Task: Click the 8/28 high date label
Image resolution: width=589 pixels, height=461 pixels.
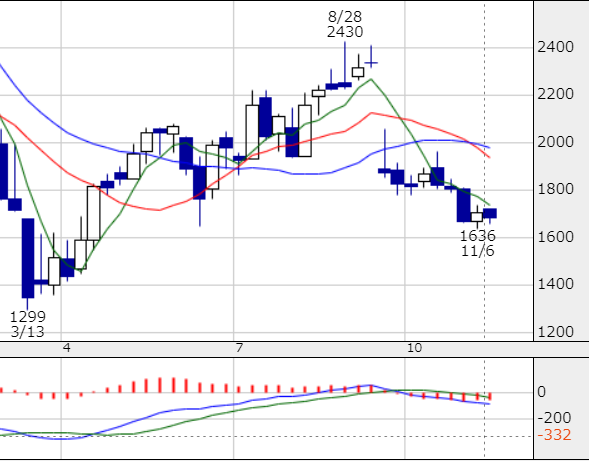Action: click(x=345, y=17)
